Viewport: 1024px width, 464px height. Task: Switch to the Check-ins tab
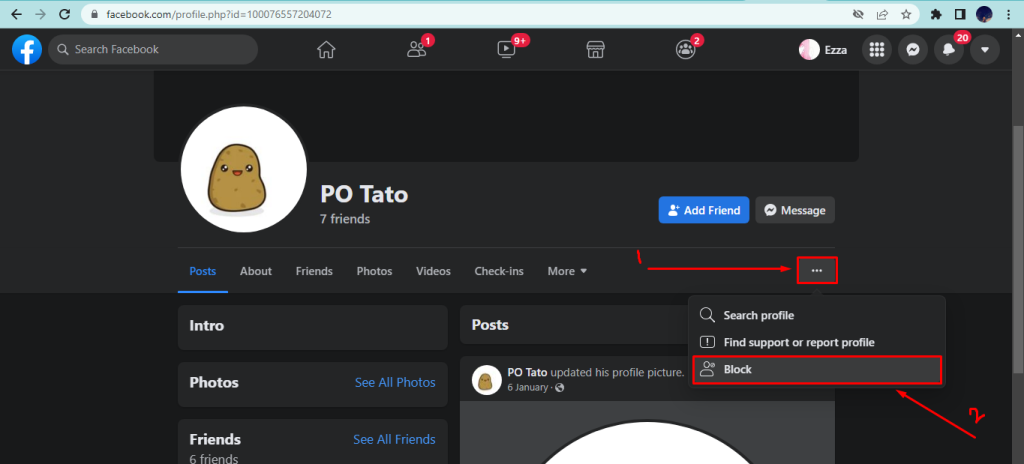pos(499,271)
